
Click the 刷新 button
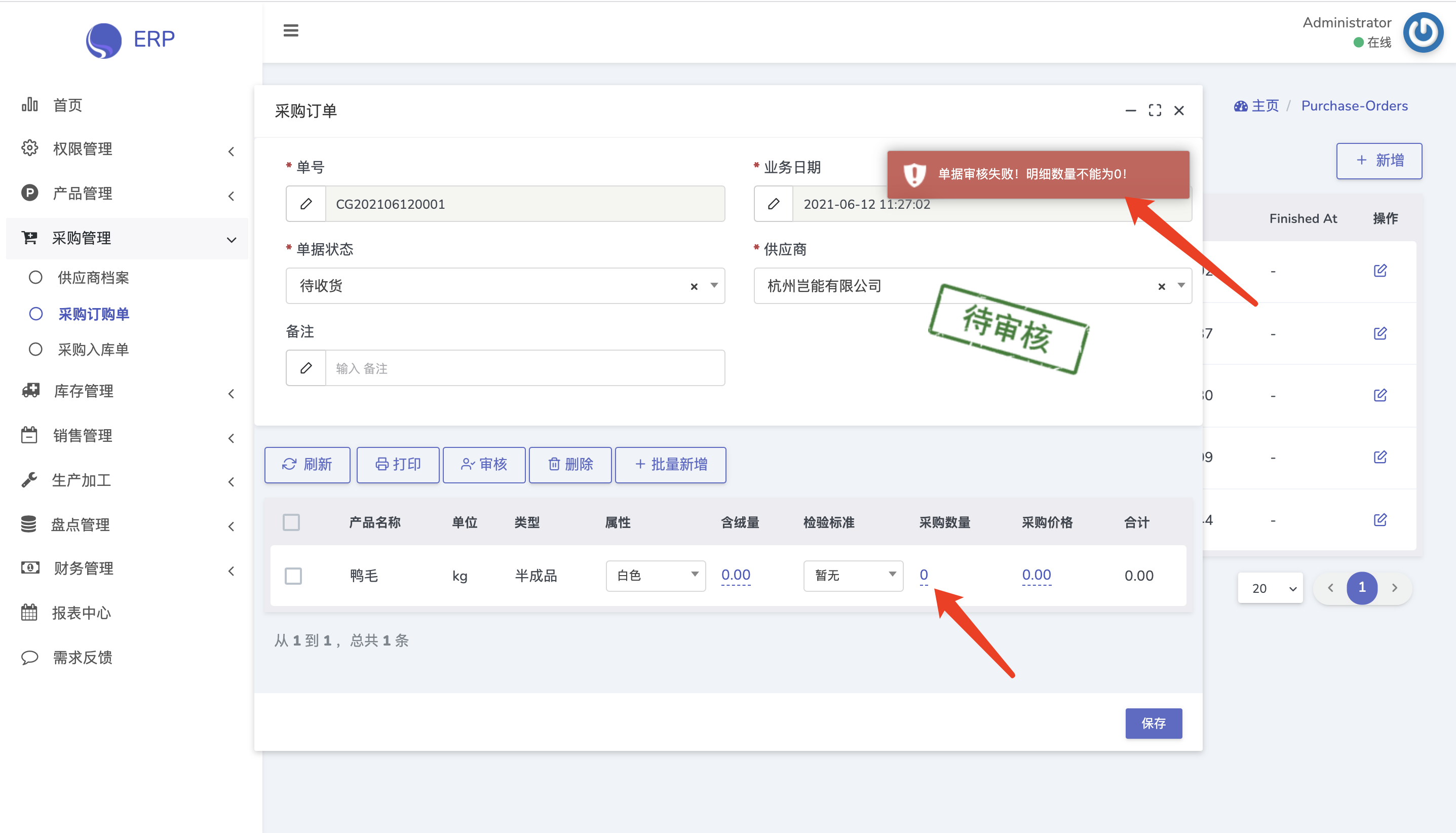click(x=307, y=465)
